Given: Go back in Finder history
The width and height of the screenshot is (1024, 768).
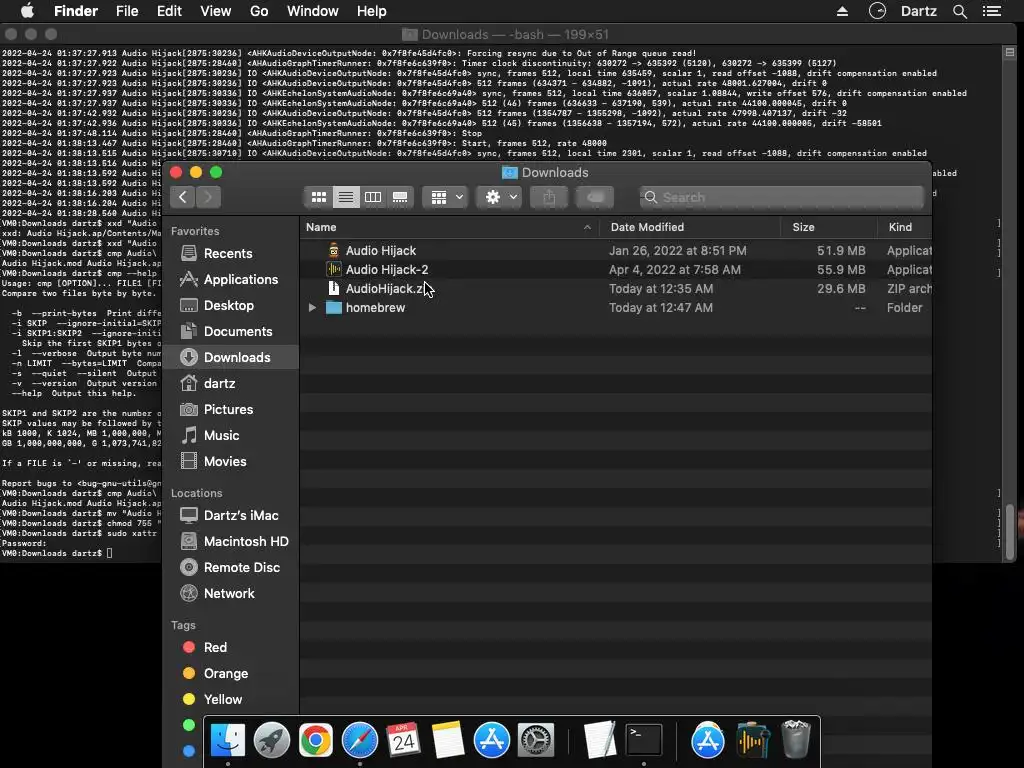Looking at the screenshot, I should (x=183, y=197).
